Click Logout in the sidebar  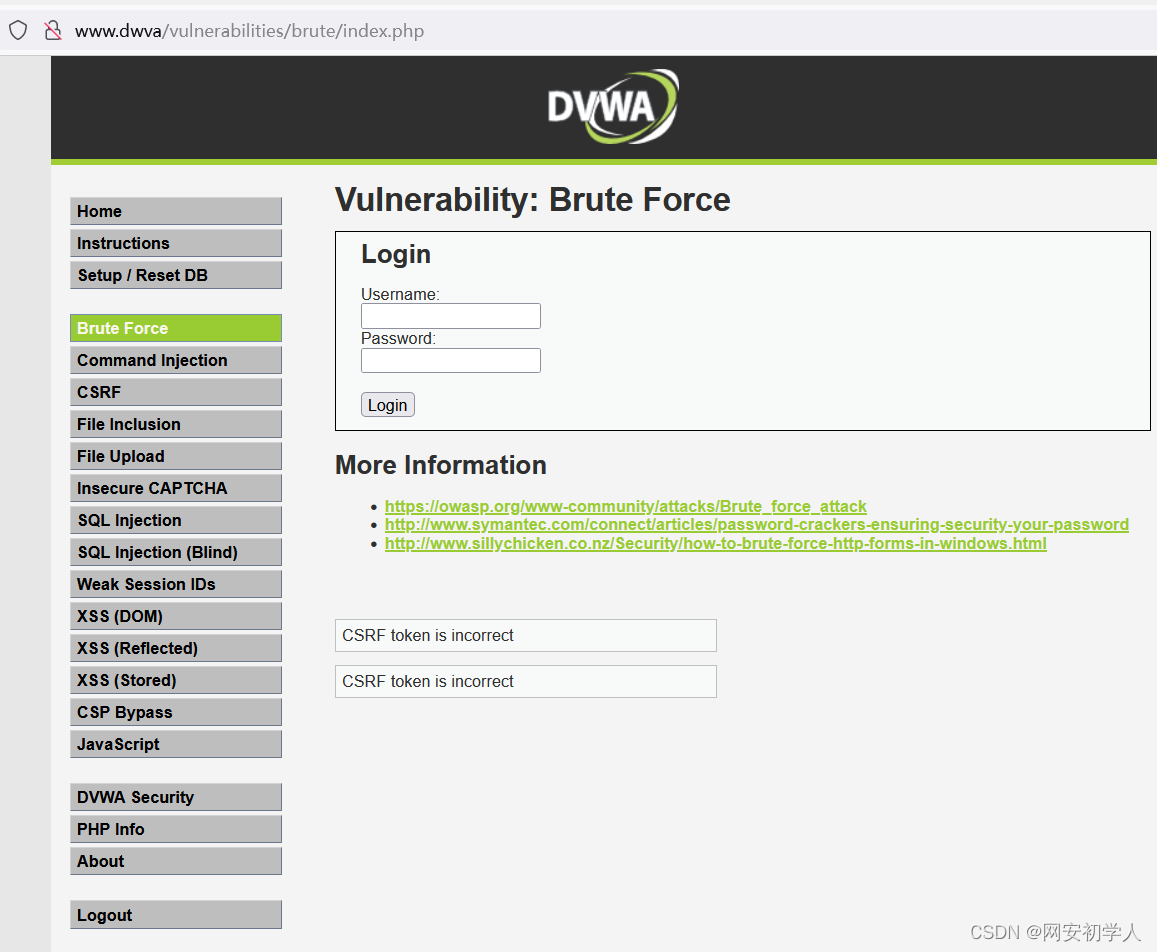pyautogui.click(x=176, y=915)
